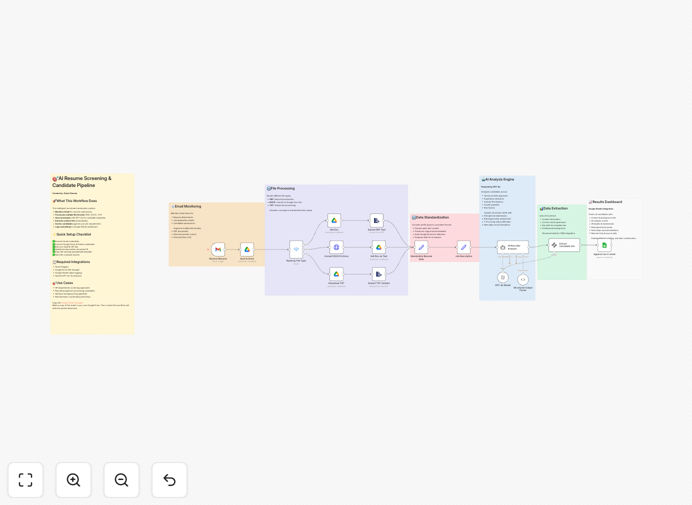Click the Data Standardization note heading
692x505 pixels.
coord(431,218)
